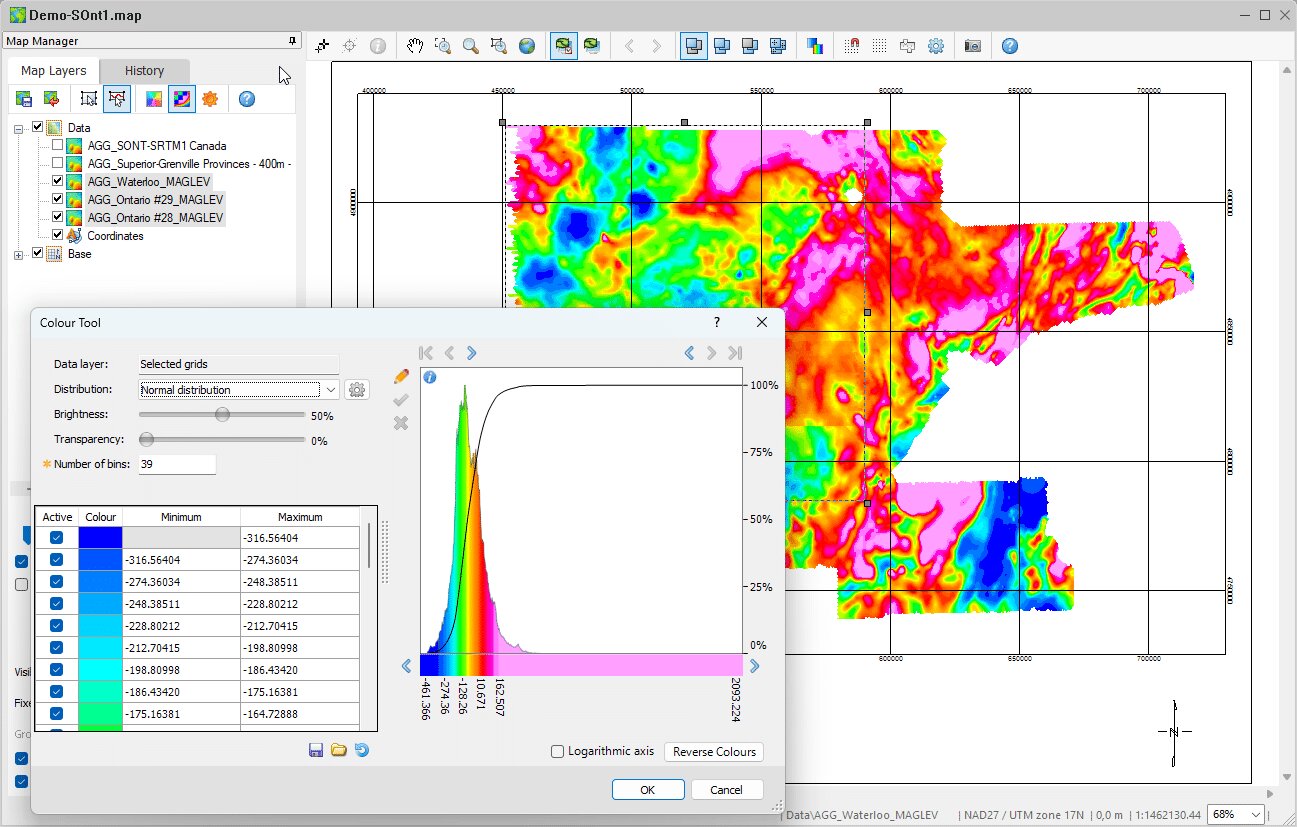Click the Brightness slider handle
Image resolution: width=1297 pixels, height=827 pixels.
point(222,415)
